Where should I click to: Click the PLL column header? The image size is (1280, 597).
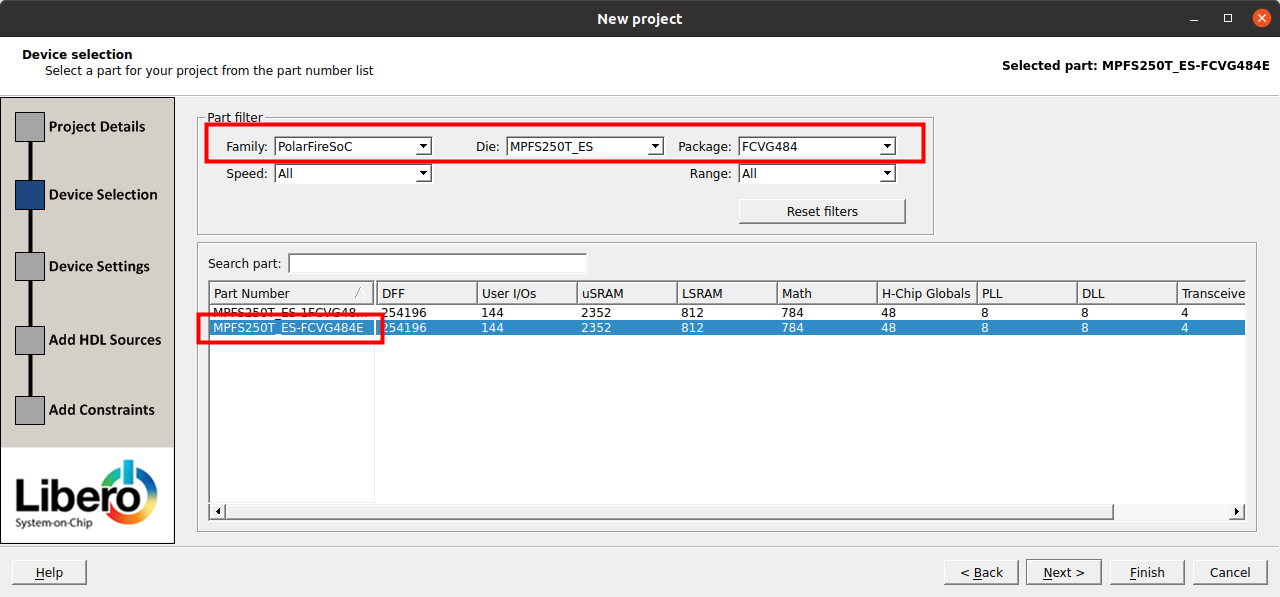(x=1027, y=293)
